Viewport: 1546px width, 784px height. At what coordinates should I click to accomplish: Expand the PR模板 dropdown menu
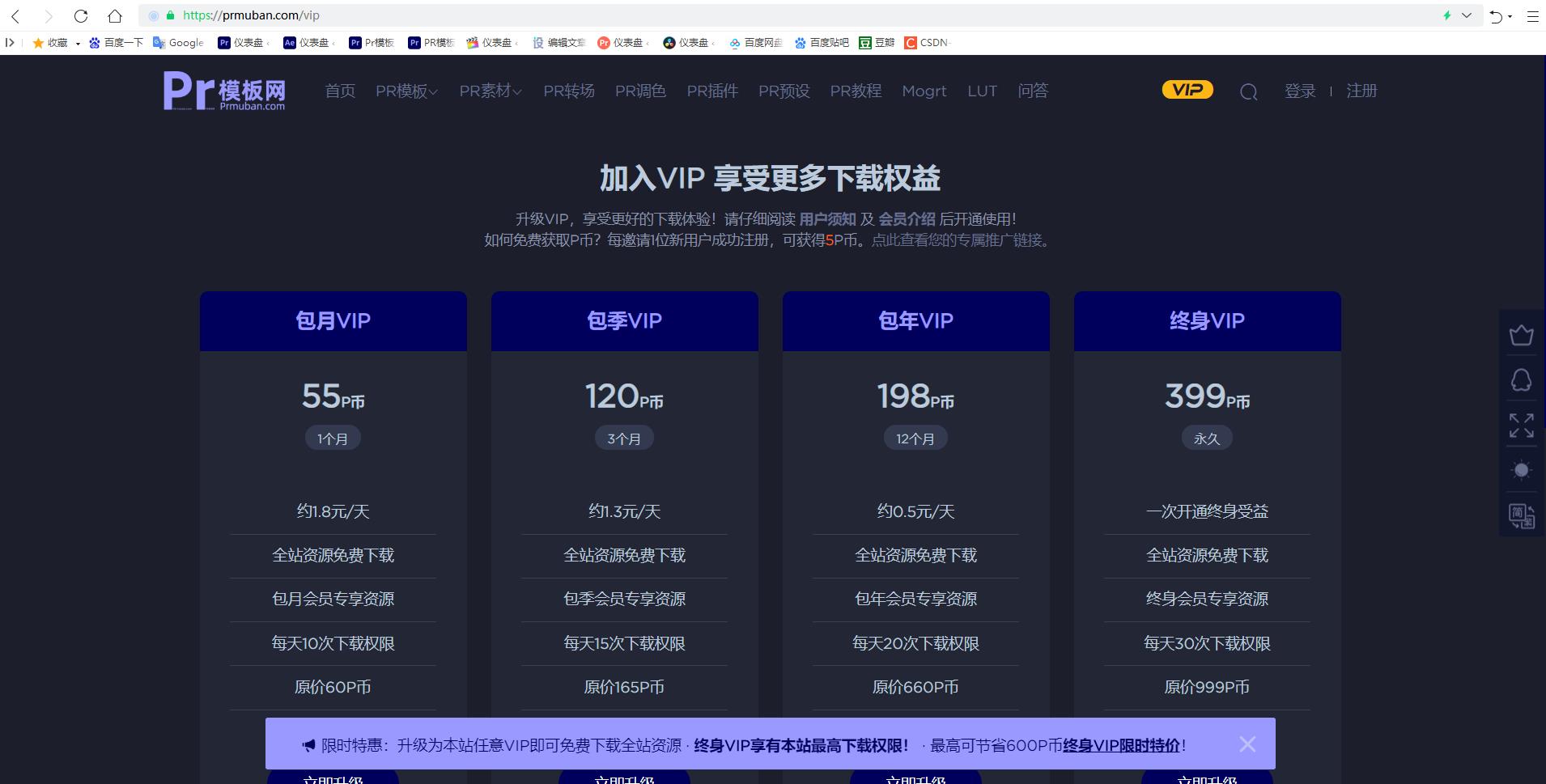point(406,91)
